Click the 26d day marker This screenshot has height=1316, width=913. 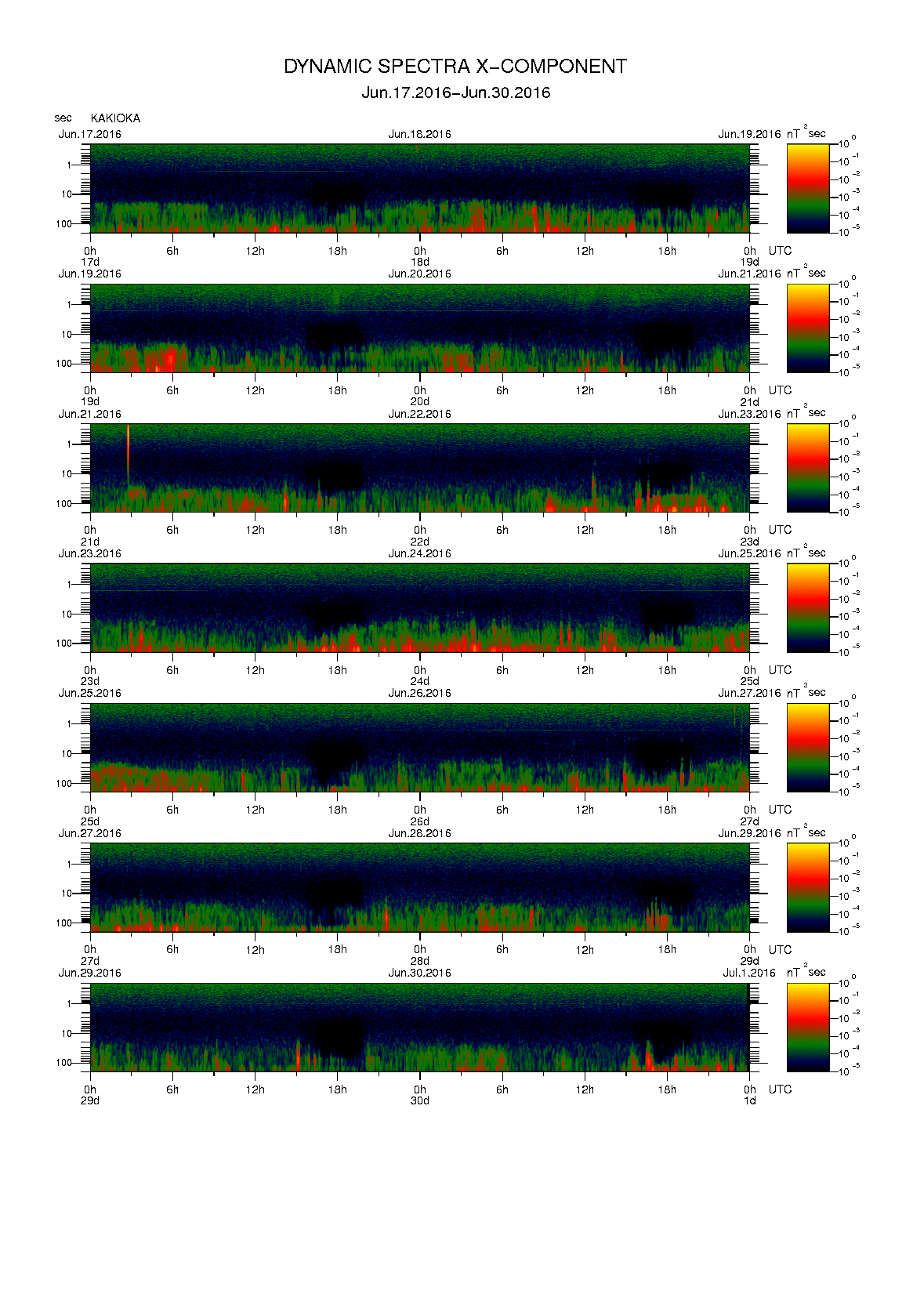[x=420, y=821]
